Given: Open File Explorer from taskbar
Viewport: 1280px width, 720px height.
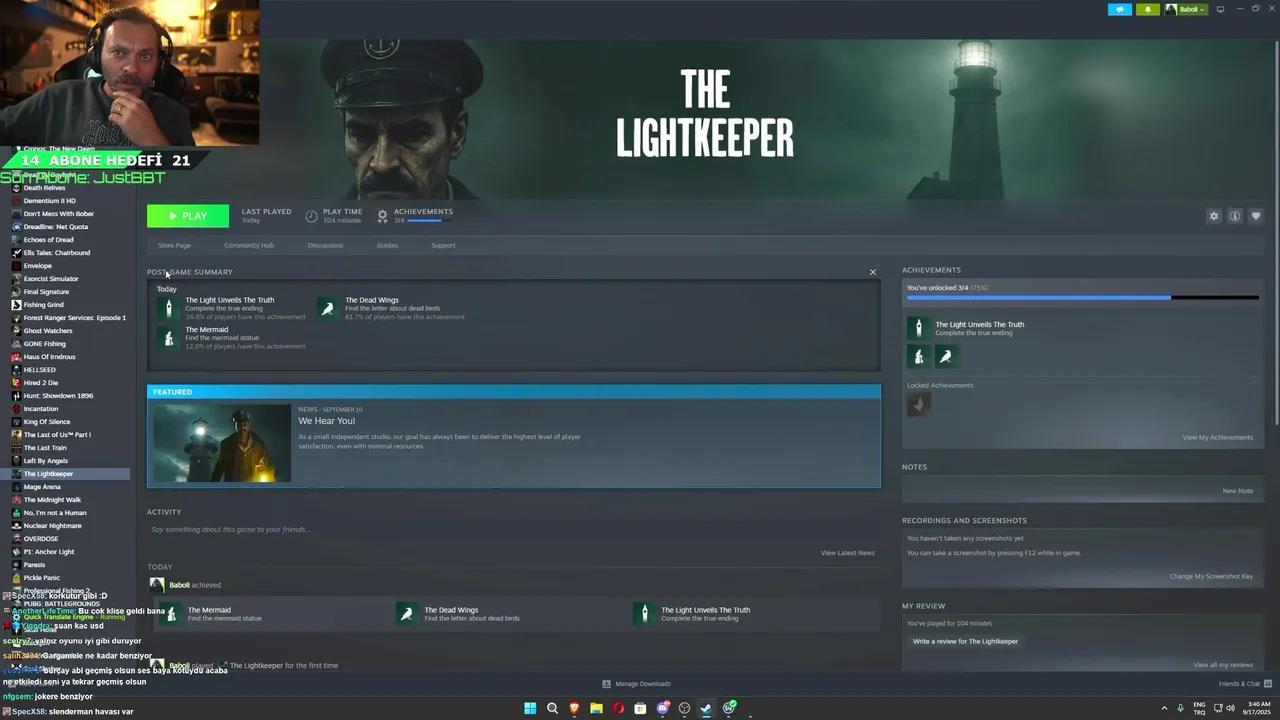Looking at the screenshot, I should (x=596, y=708).
